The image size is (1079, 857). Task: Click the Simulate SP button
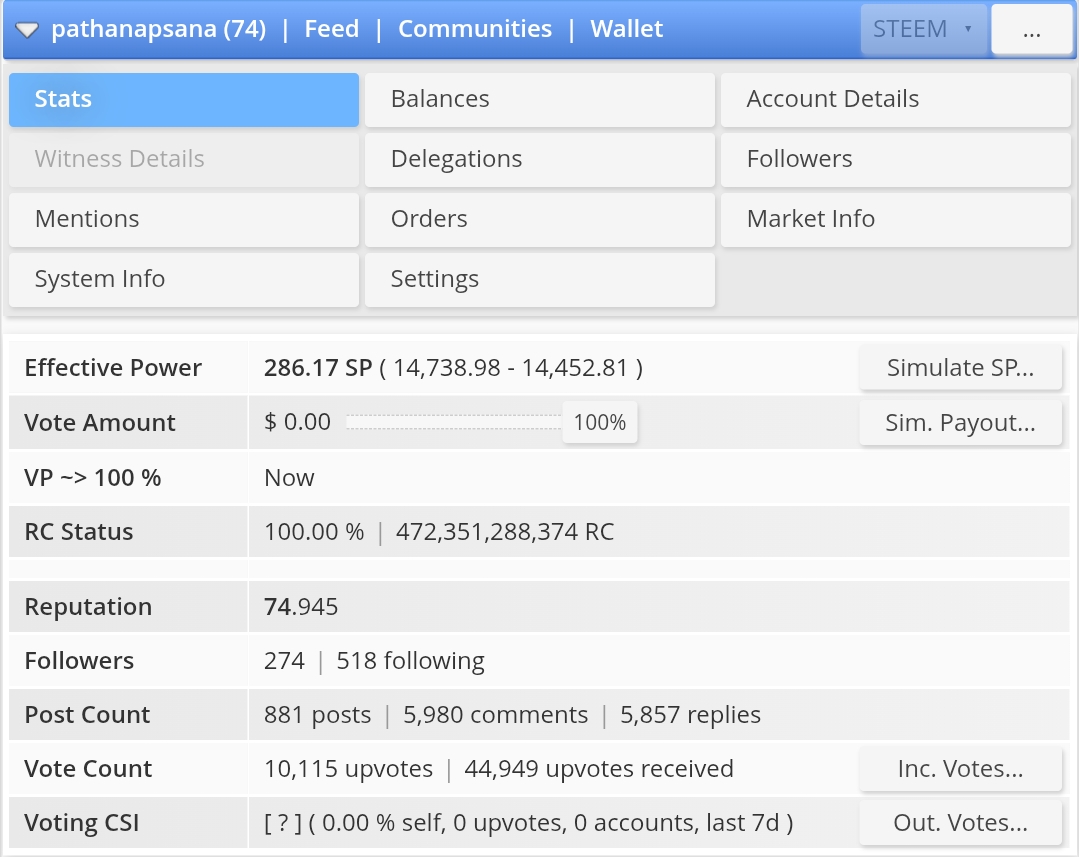coord(960,368)
